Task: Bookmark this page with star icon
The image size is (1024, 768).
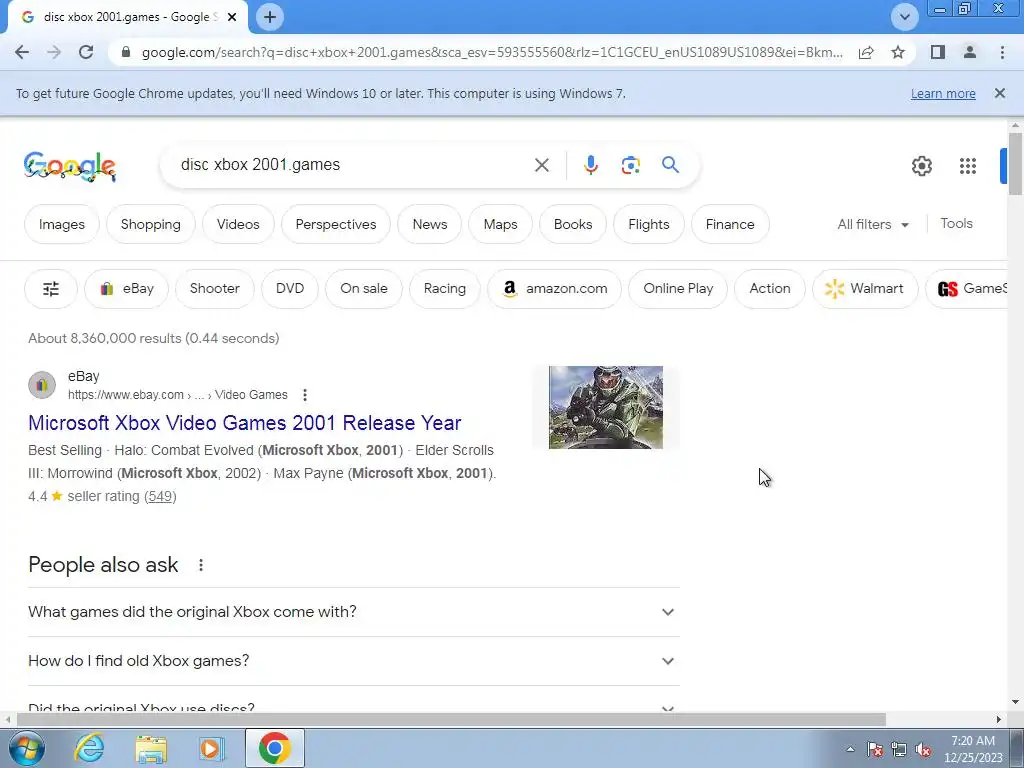Action: 898,52
